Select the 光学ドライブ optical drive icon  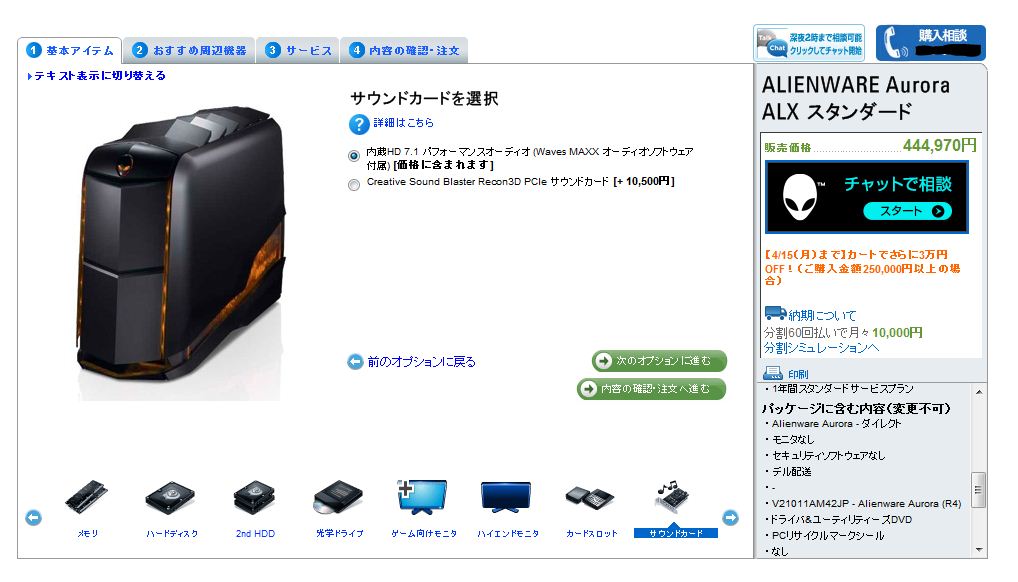(338, 498)
